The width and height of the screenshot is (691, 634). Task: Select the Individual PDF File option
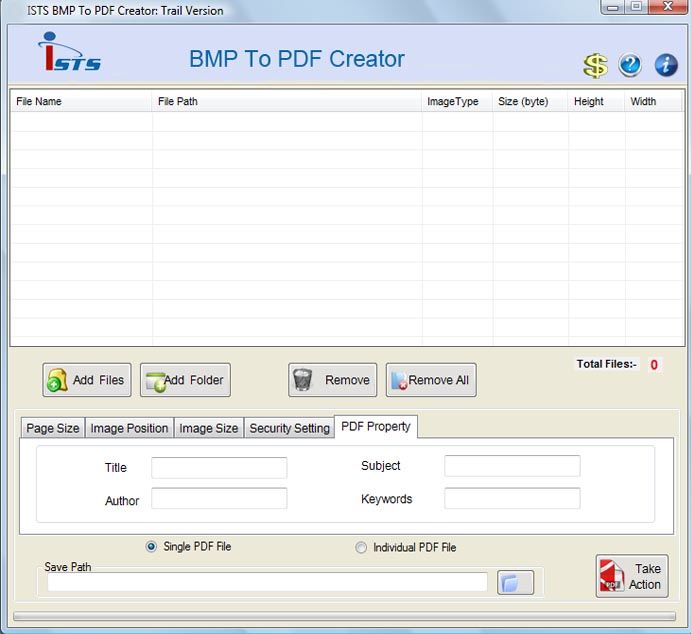click(x=361, y=548)
